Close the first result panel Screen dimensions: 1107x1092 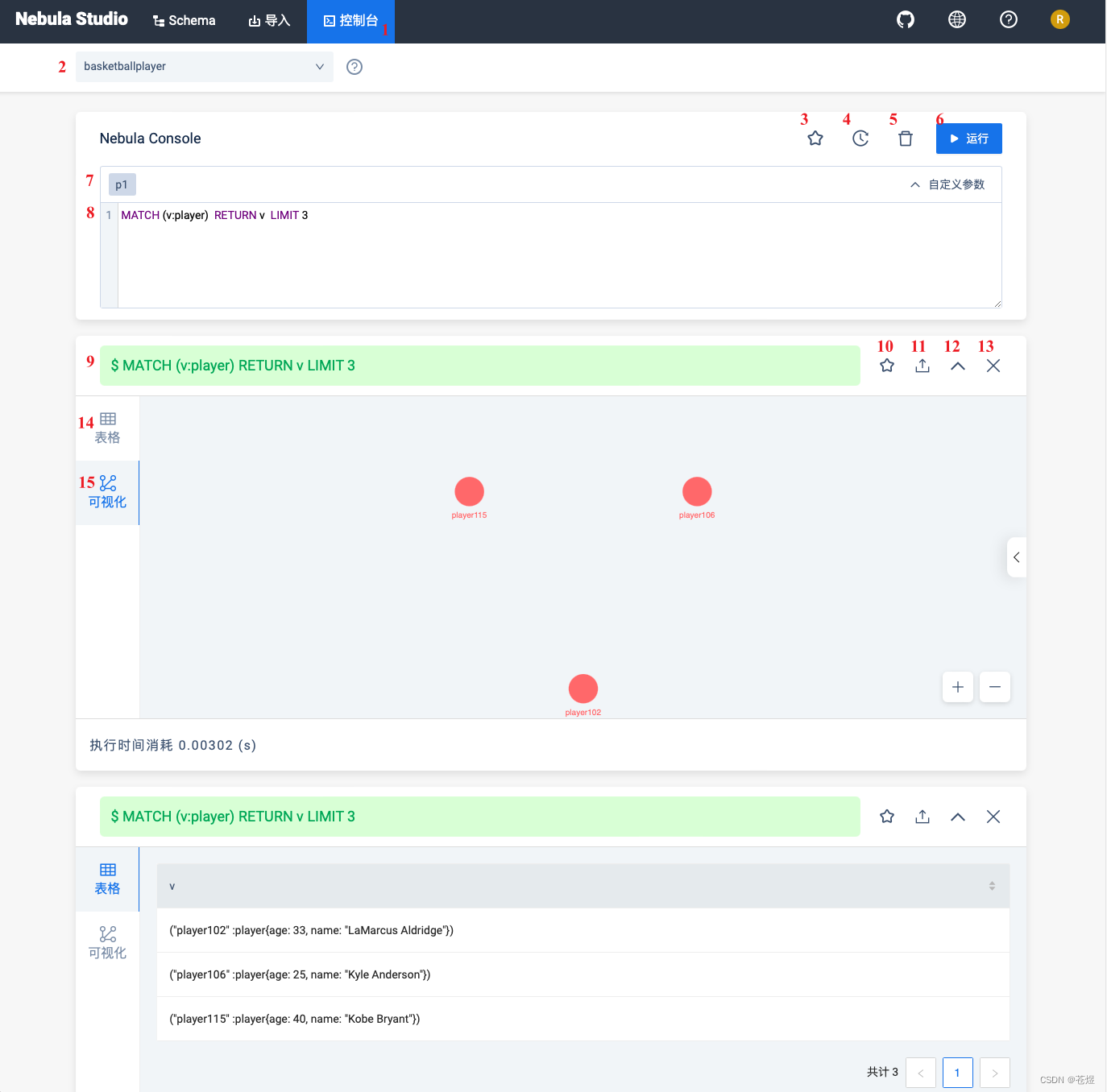[x=993, y=366]
